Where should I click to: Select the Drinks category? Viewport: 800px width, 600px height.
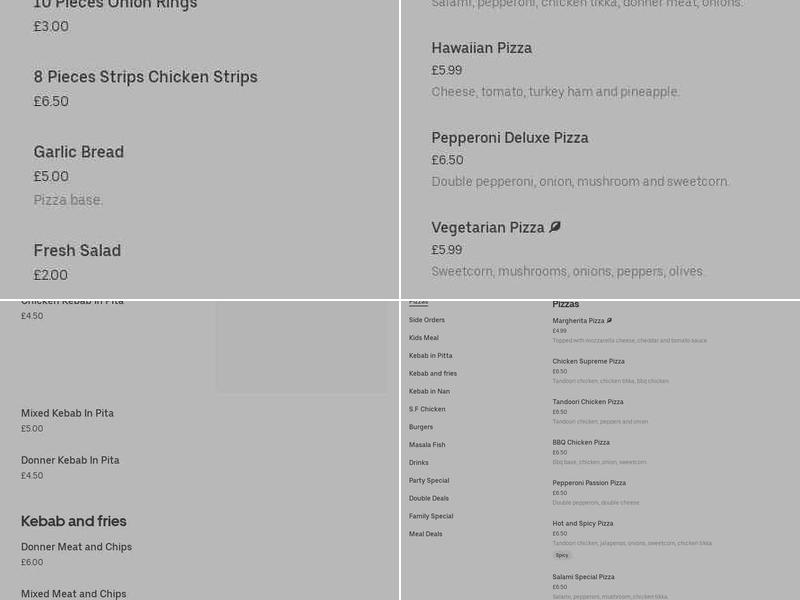click(x=417, y=463)
